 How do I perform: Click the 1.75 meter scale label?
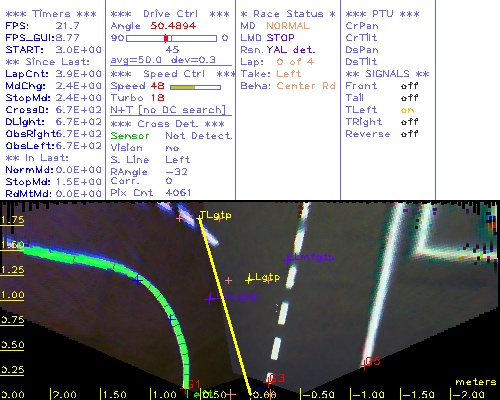tap(12, 220)
